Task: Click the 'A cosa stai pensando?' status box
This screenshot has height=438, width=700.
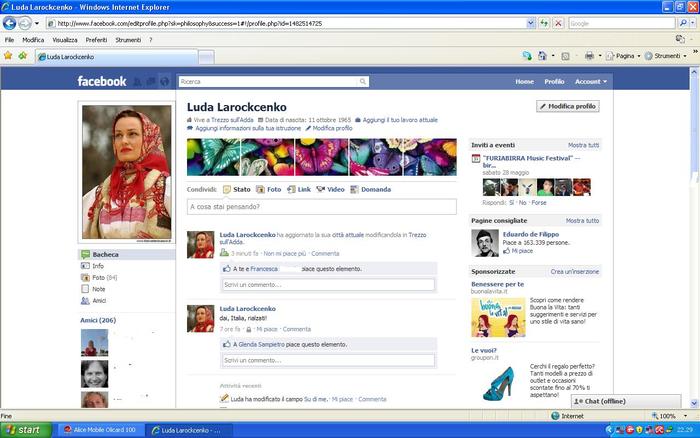Action: point(321,207)
